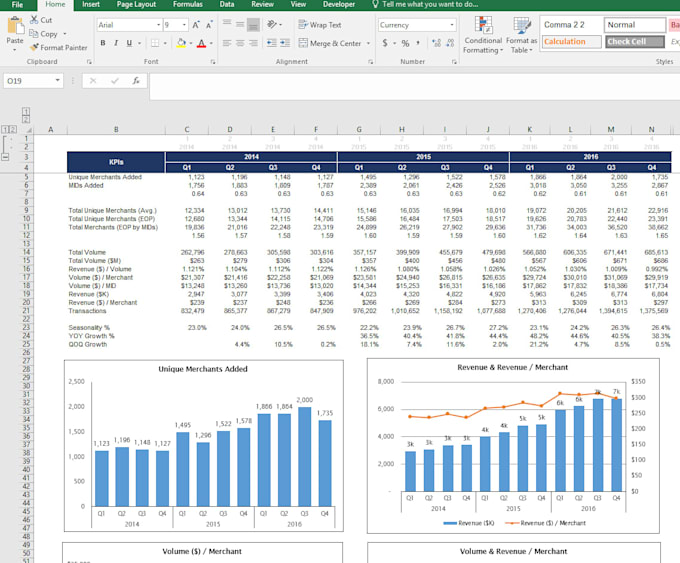Click the yellow Fill Color button
The width and height of the screenshot is (680, 563).
coord(178,44)
